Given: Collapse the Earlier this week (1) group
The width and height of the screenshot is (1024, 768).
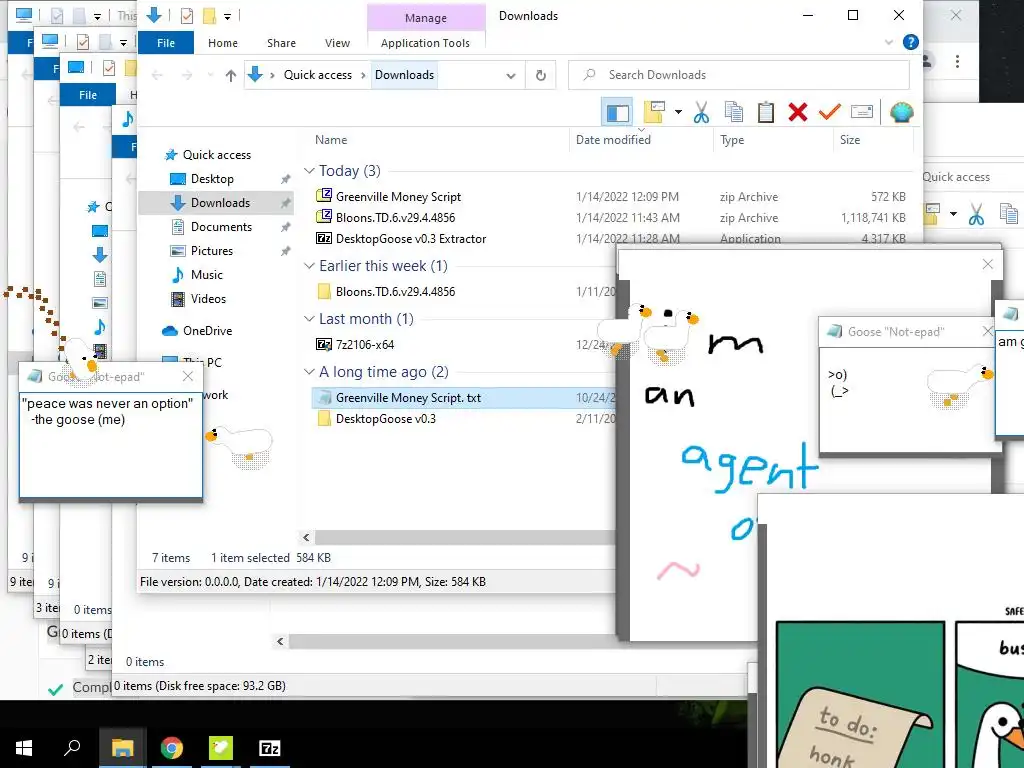Looking at the screenshot, I should tap(309, 266).
